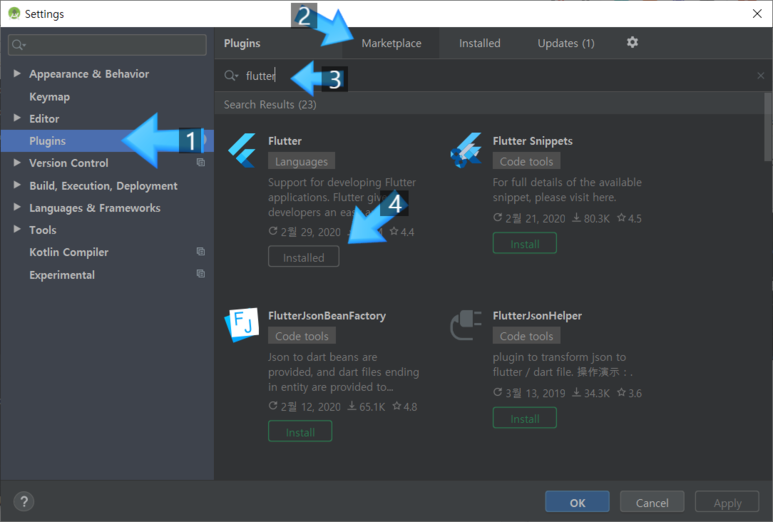This screenshot has height=522, width=773.
Task: Select Plugins in settings tree
Action: pyautogui.click(x=107, y=141)
